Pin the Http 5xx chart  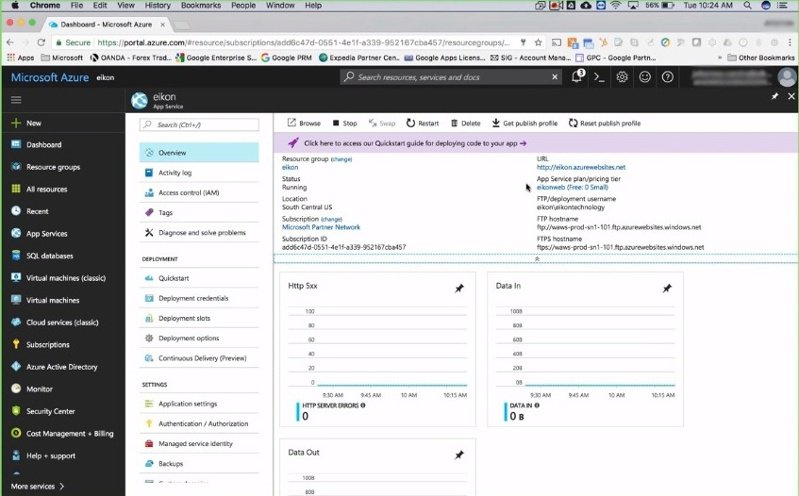pyautogui.click(x=459, y=289)
